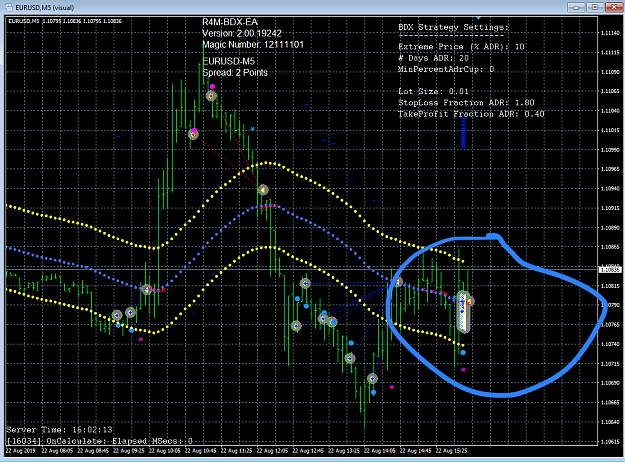This screenshot has width=625, height=462.
Task: Click the 1.10990 price axis label
Action: (610, 150)
